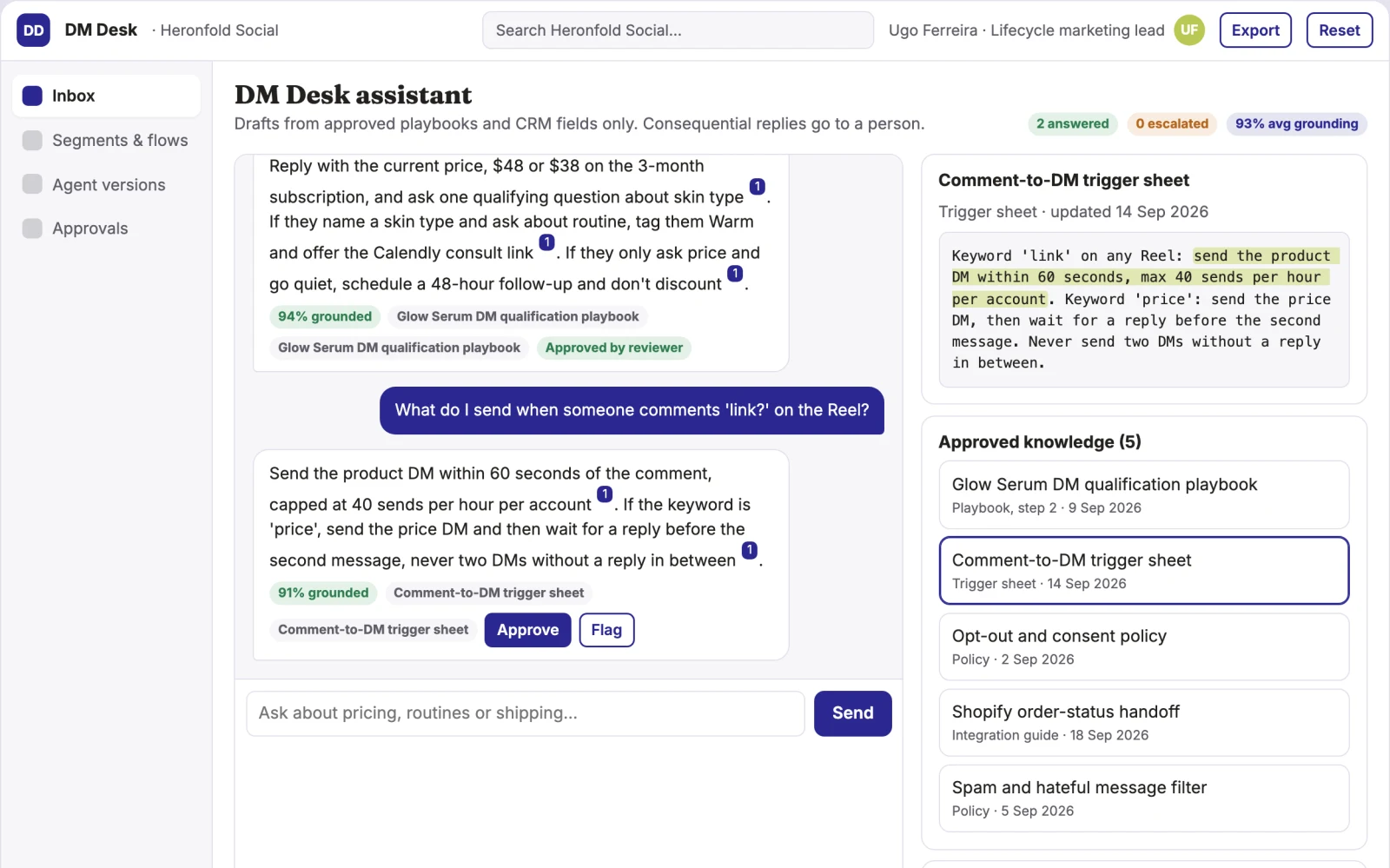Click playbook source chip beside '94% grounded'
1390x868 pixels.
tap(518, 316)
